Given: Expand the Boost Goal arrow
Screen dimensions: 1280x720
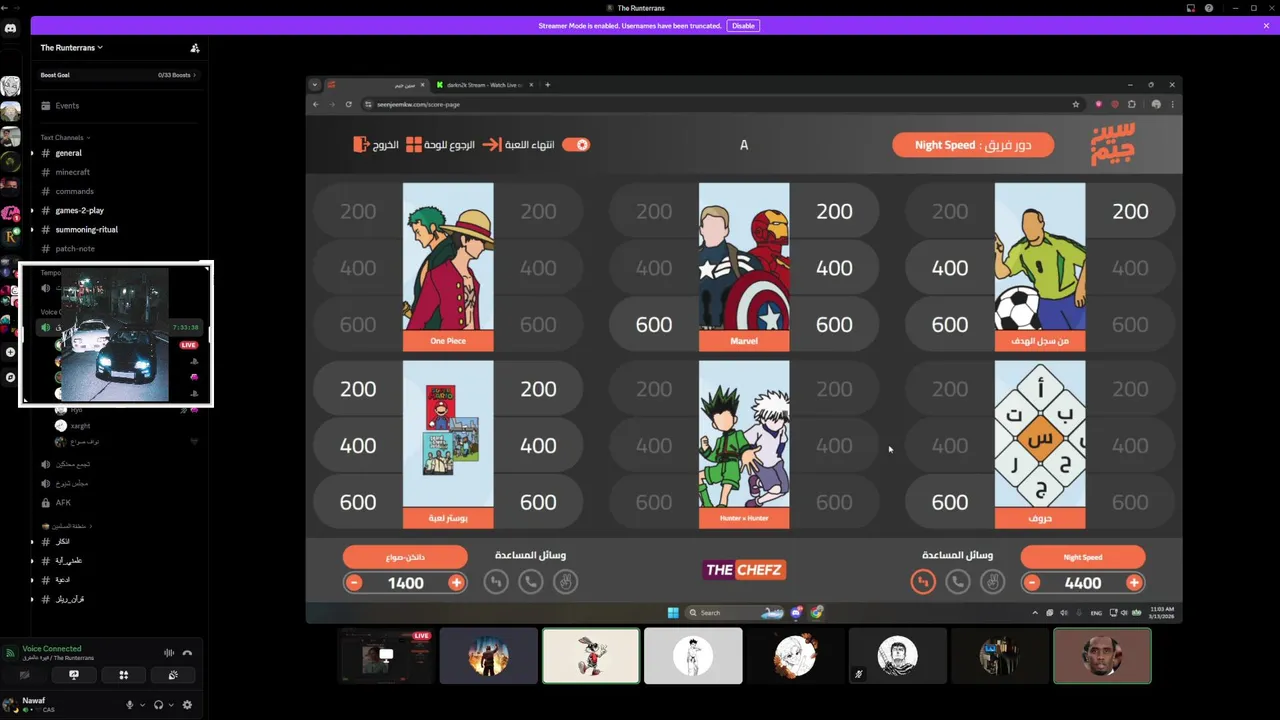Looking at the screenshot, I should click(194, 75).
